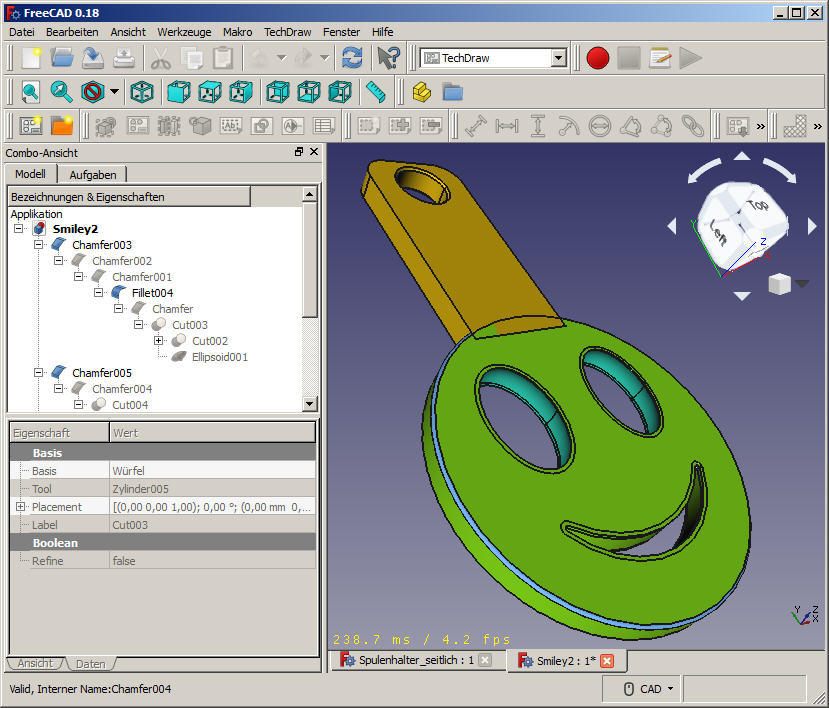Open the redo history dropdown arrow

click(325, 58)
